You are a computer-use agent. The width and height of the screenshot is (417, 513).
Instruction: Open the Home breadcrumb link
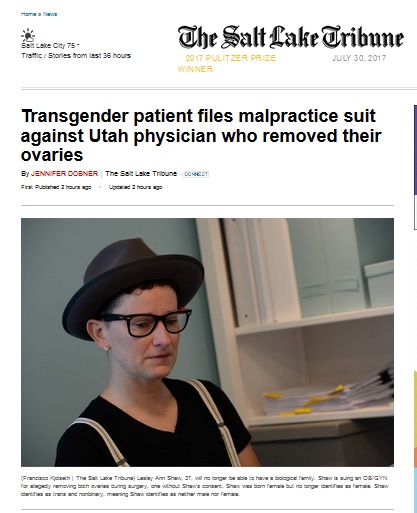click(x=28, y=14)
